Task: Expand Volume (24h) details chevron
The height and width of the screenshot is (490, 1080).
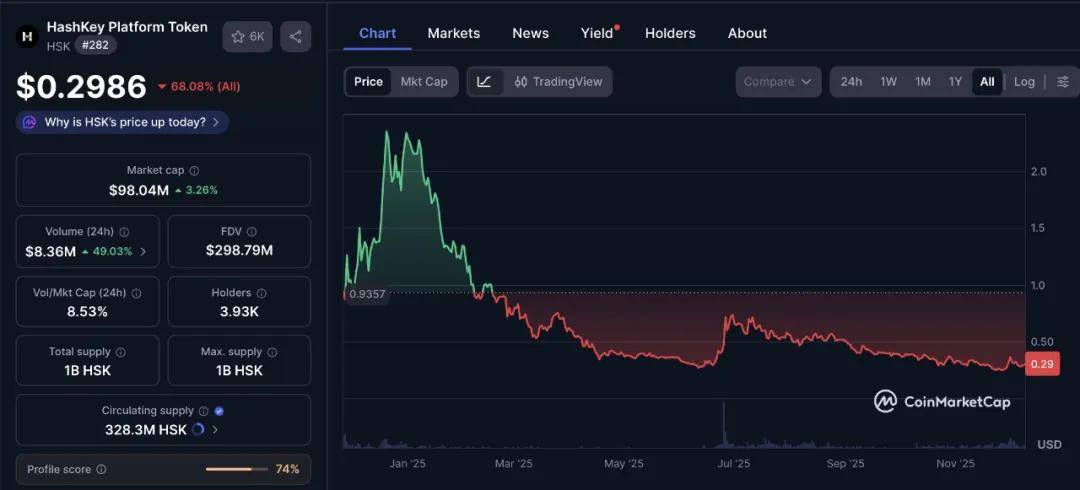Action: click(143, 251)
